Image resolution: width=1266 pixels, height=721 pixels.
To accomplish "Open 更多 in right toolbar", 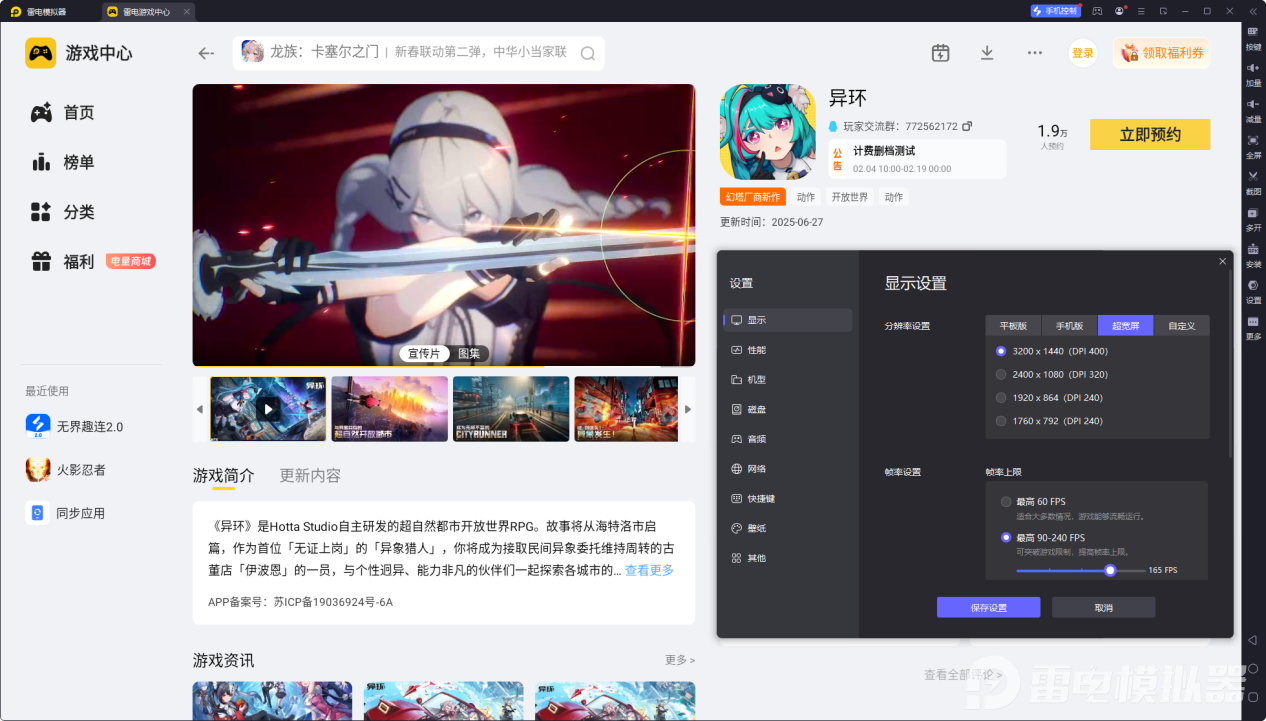I will 1253,326.
